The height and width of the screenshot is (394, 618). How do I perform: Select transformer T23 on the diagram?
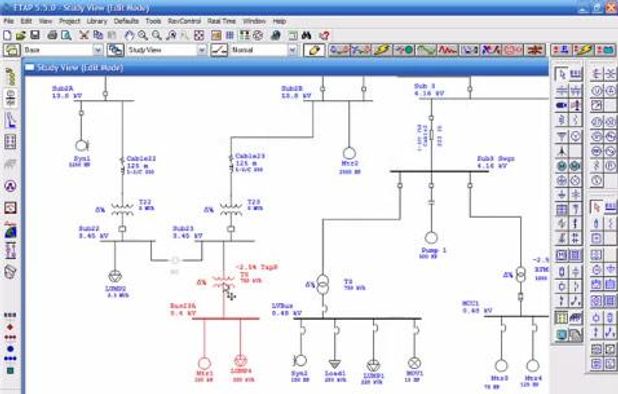click(231, 209)
